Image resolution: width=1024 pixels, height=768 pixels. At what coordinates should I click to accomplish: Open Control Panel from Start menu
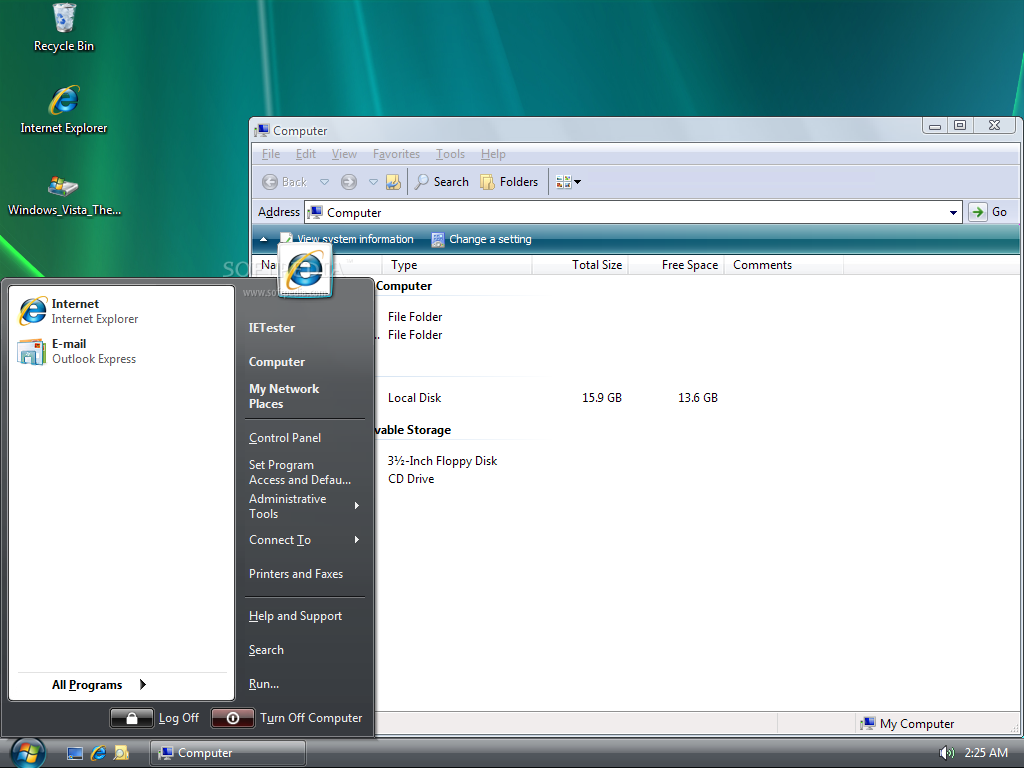click(x=285, y=438)
